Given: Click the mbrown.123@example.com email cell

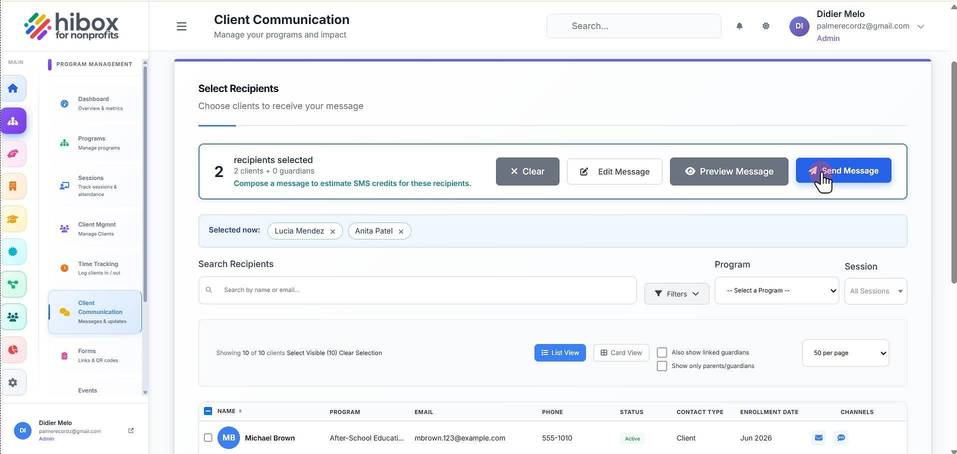Looking at the screenshot, I should point(460,438).
